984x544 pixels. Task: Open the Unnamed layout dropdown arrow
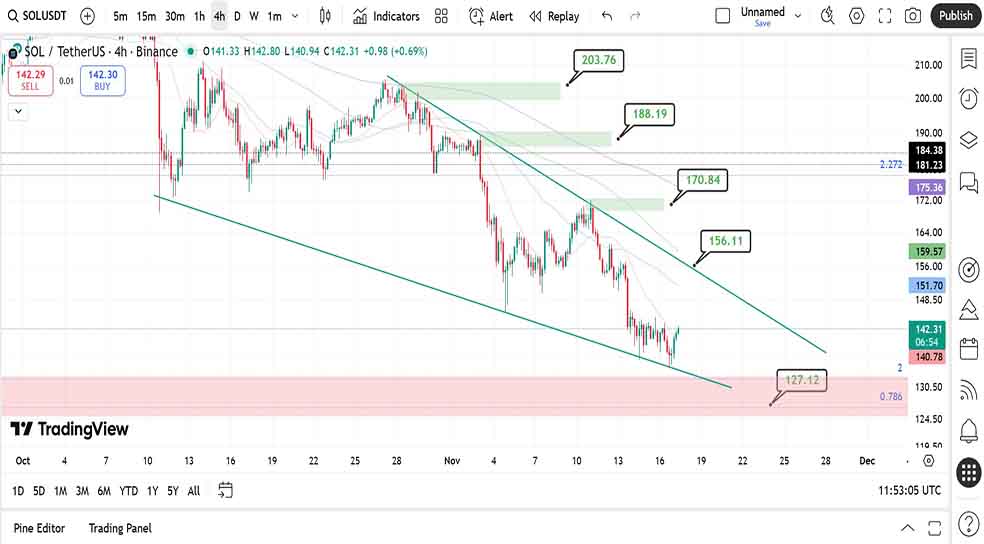797,13
